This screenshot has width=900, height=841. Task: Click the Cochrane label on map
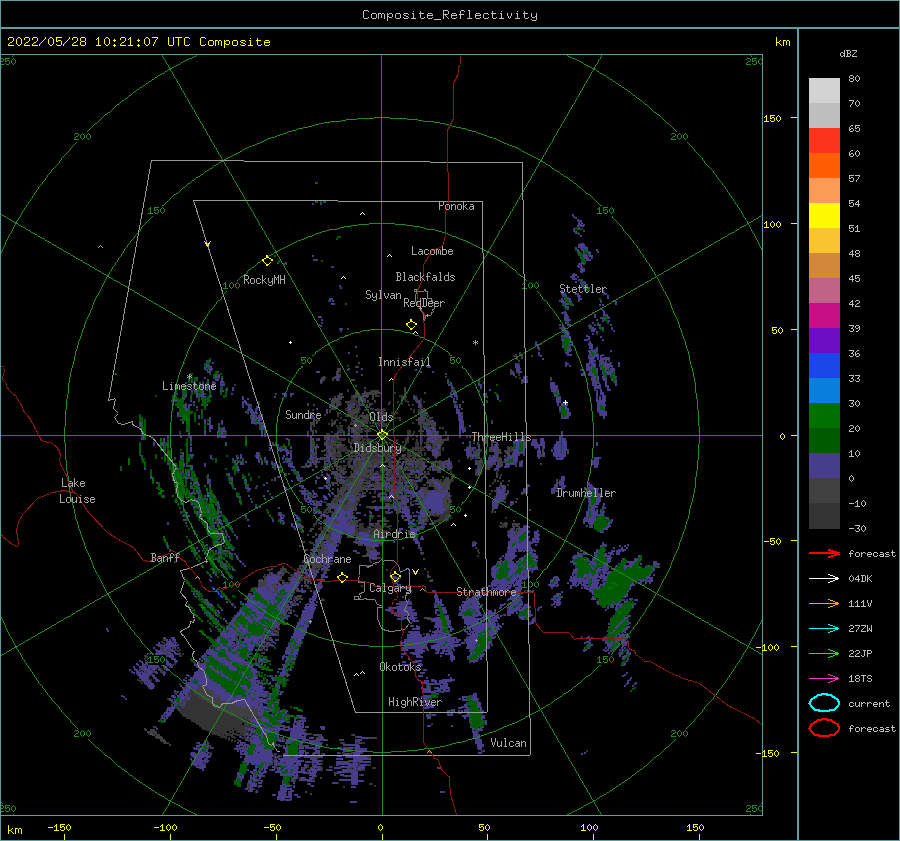coord(327,559)
